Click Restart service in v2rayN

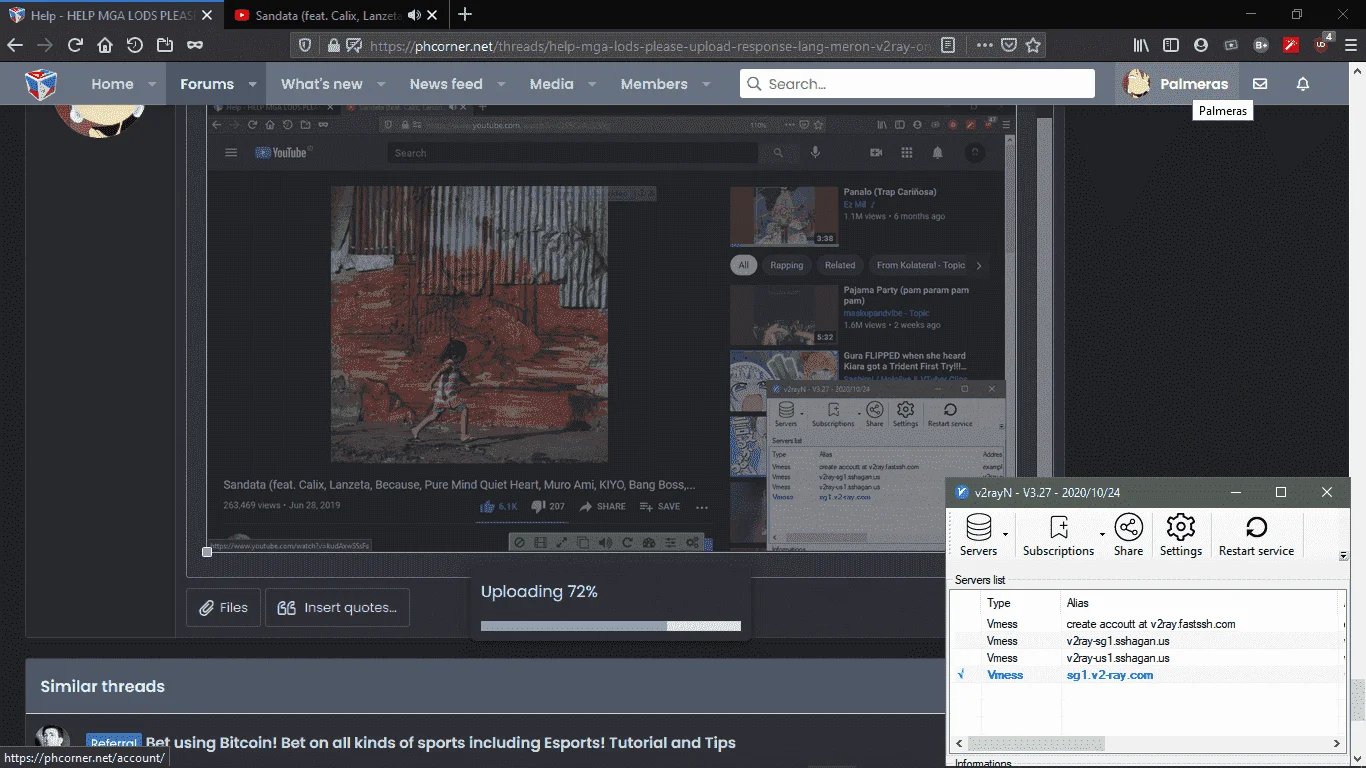coord(1256,536)
